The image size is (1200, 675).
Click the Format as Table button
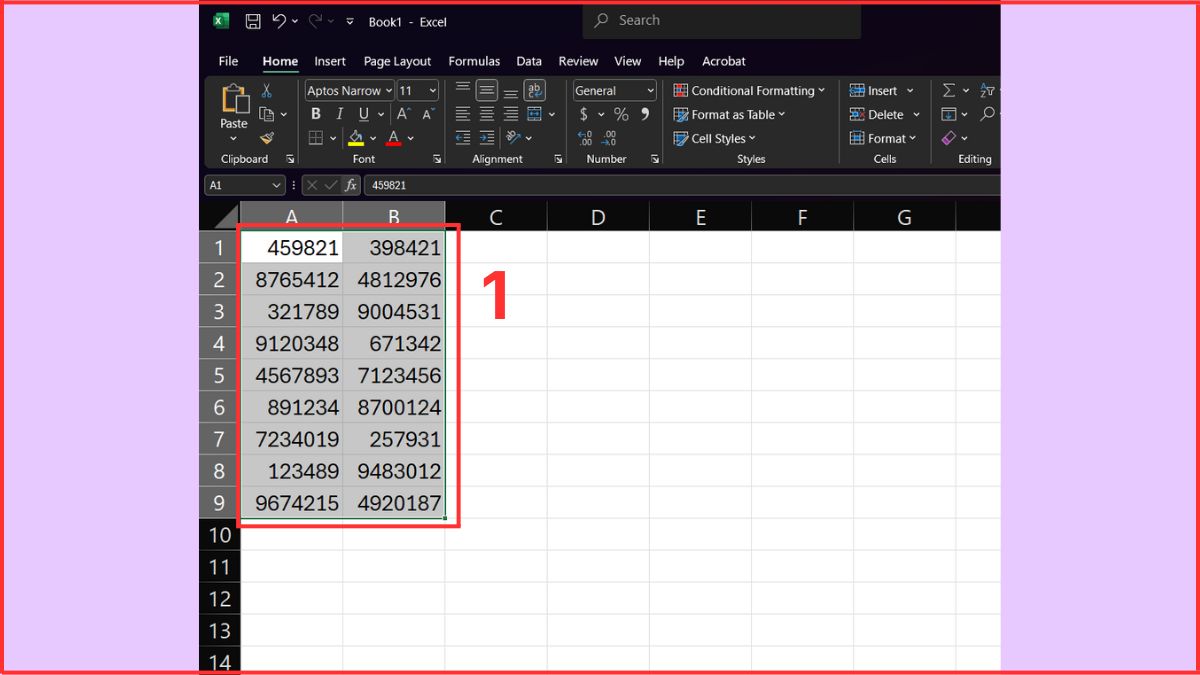coord(729,114)
